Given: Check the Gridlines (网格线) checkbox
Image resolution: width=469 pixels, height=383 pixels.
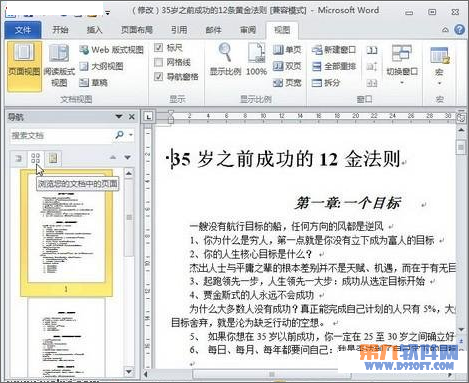Looking at the screenshot, I should tap(158, 62).
